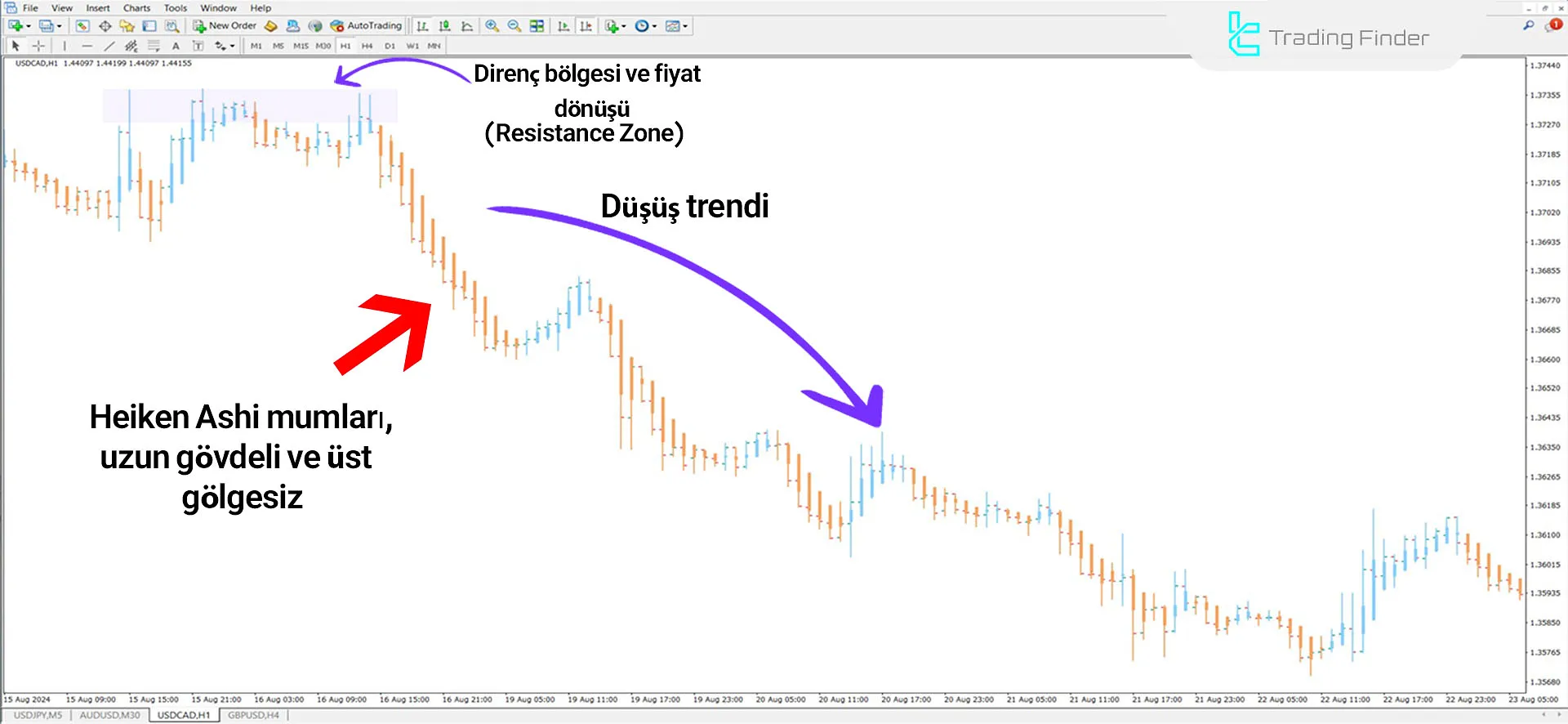Set timeframe to D1
1568x724 pixels.
(x=390, y=46)
